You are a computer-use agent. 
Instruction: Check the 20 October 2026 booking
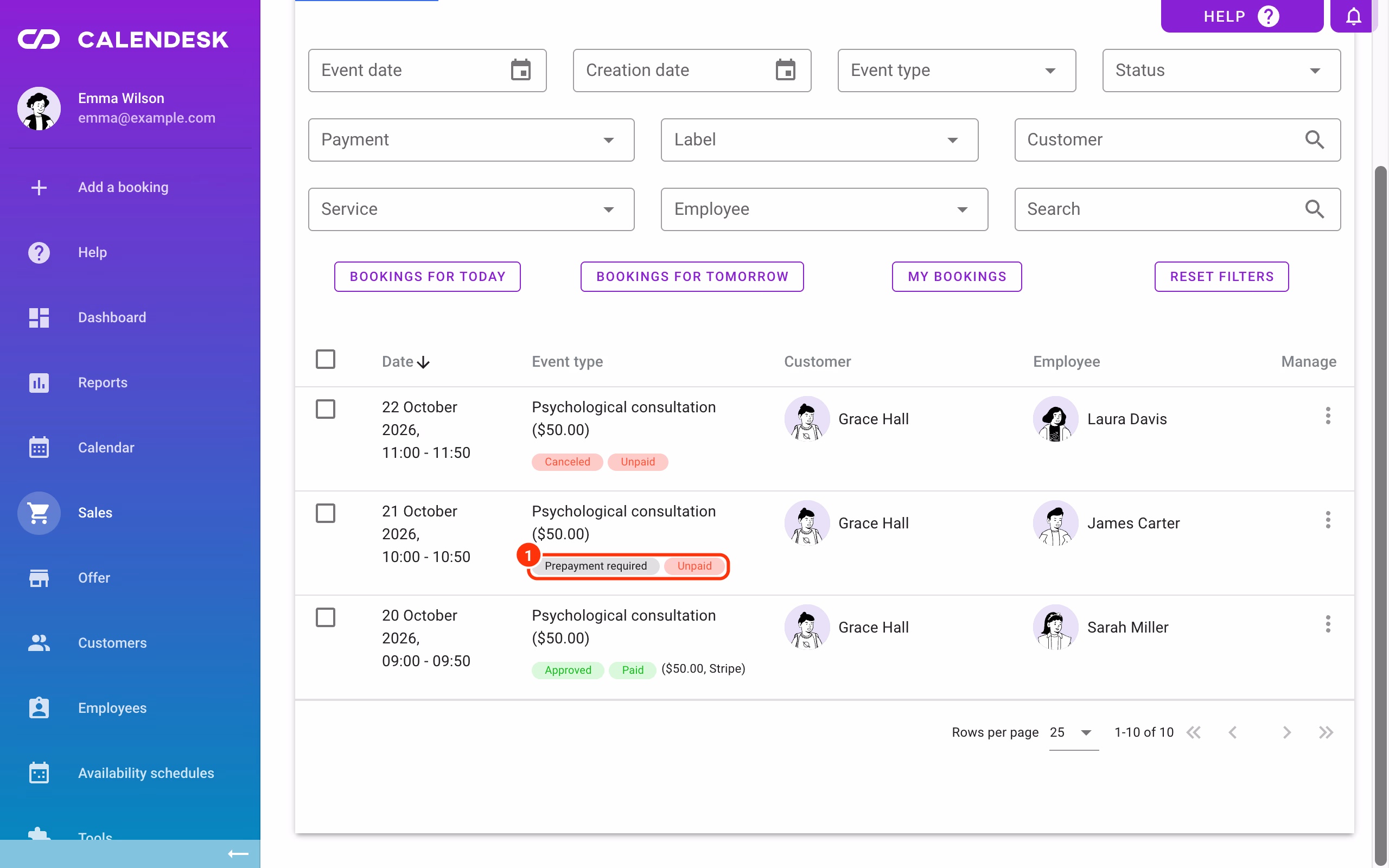pyautogui.click(x=326, y=618)
